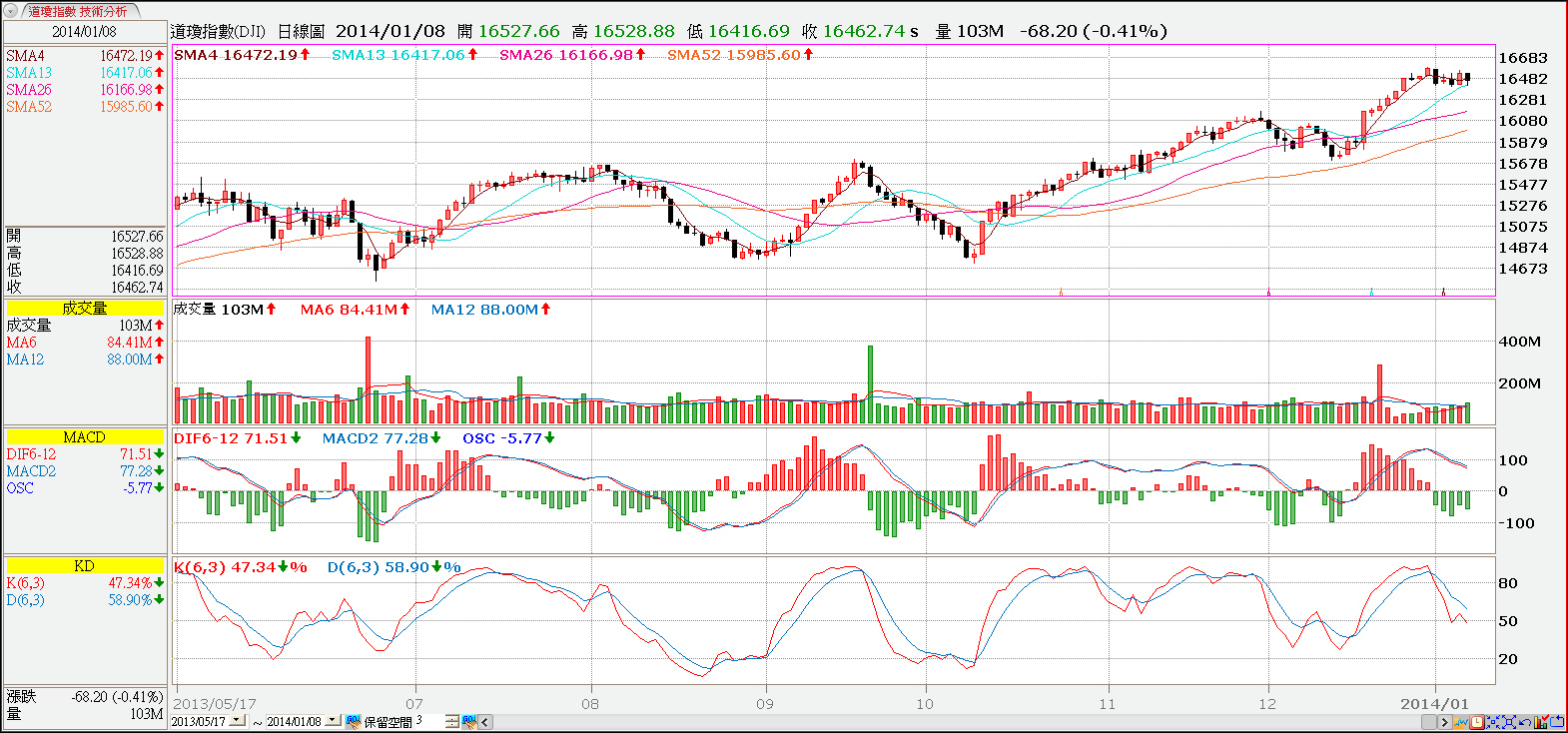Image resolution: width=1568 pixels, height=733 pixels.
Task: Click the 高 value 16528.88 in the left panel
Action: coord(137,254)
